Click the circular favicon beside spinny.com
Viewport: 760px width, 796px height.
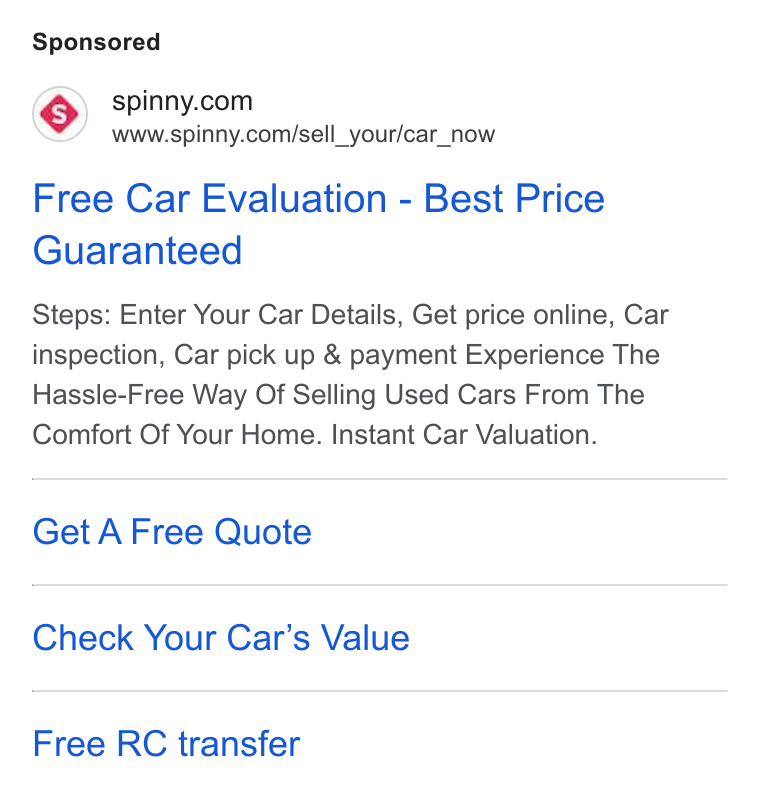point(59,114)
